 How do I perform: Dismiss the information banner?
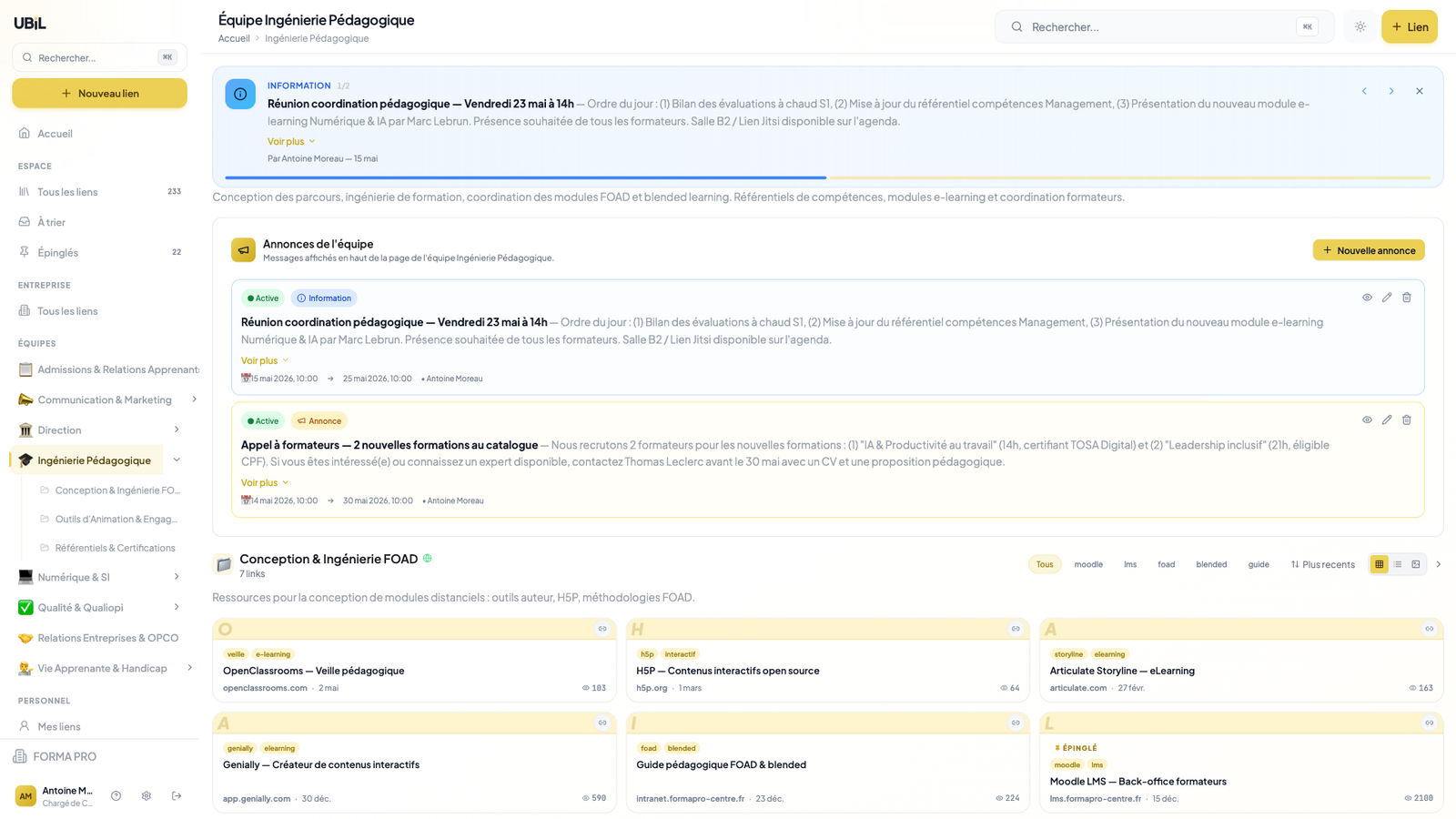click(1420, 91)
